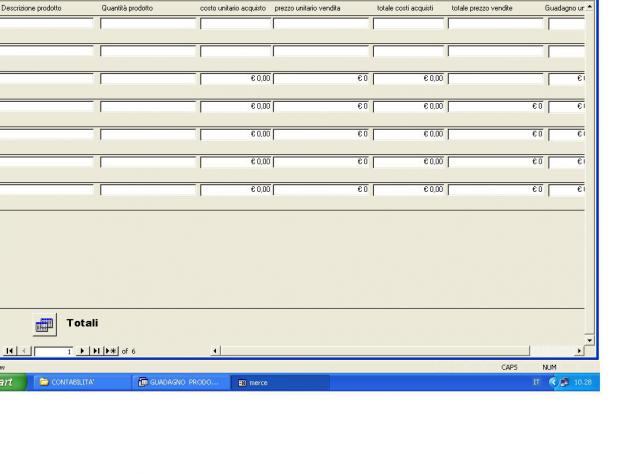Click third row costo unitario € 0,00 field
The width and height of the screenshot is (632, 474).
(236, 79)
